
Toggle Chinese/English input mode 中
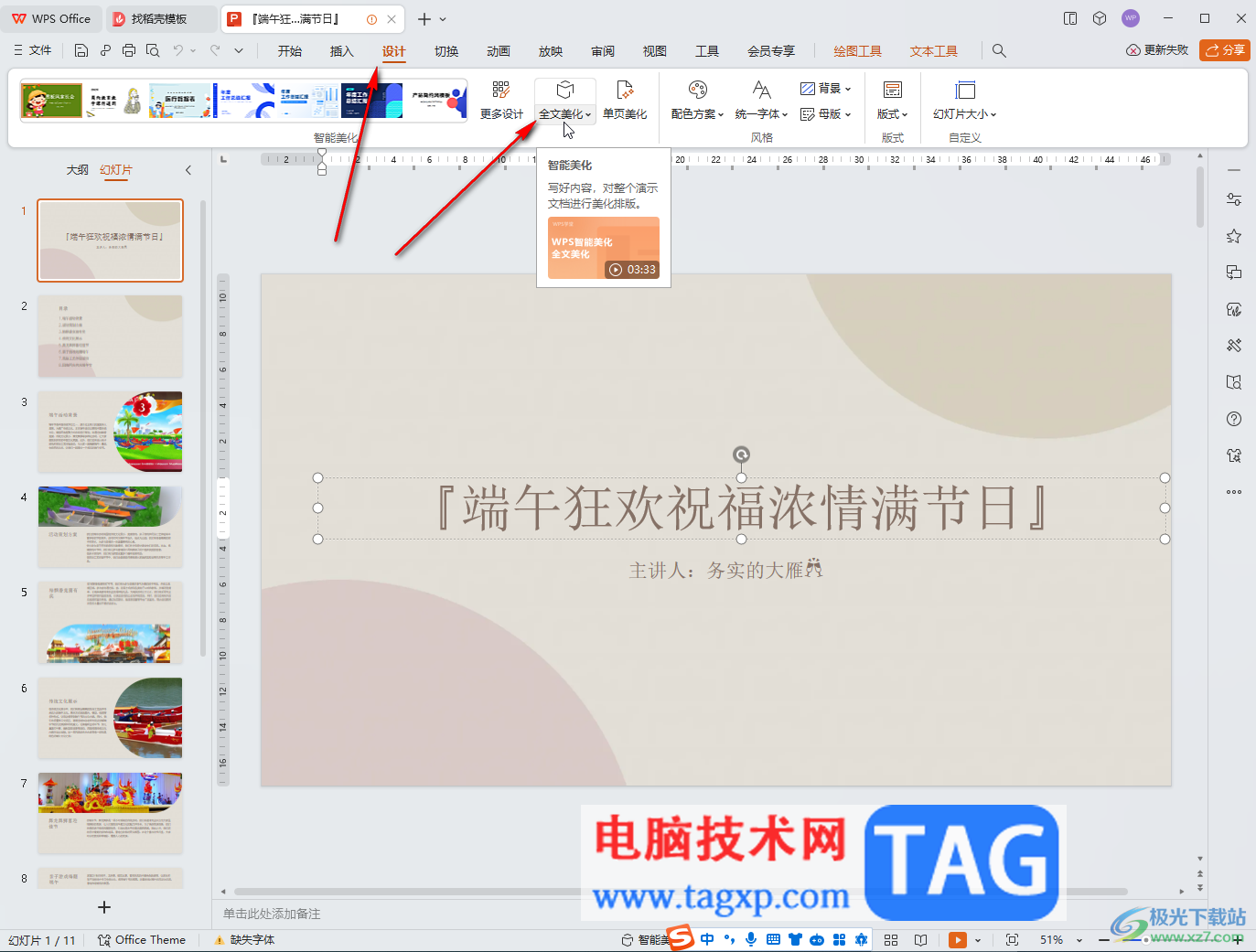pyautogui.click(x=707, y=939)
